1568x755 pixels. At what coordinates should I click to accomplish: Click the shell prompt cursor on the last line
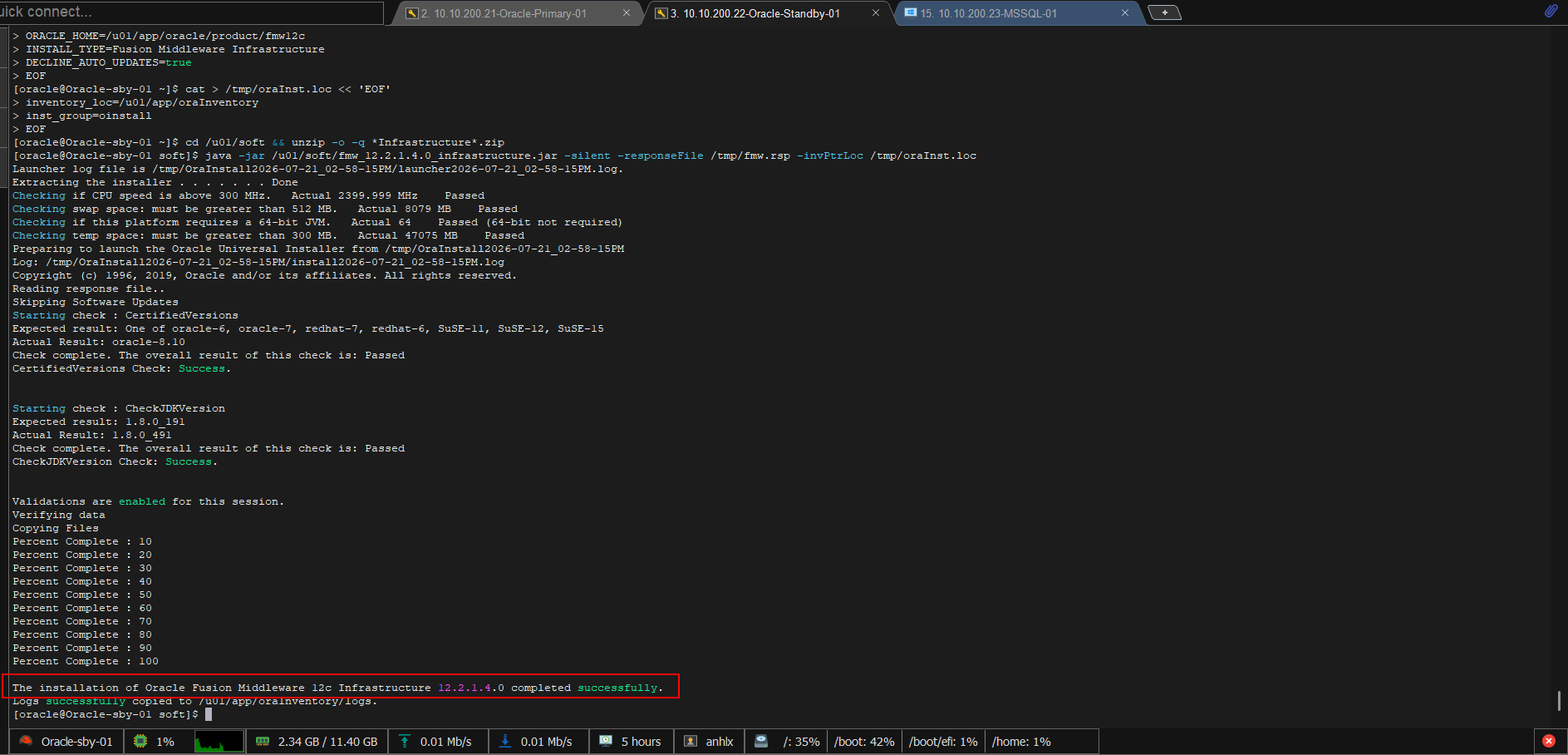point(209,714)
